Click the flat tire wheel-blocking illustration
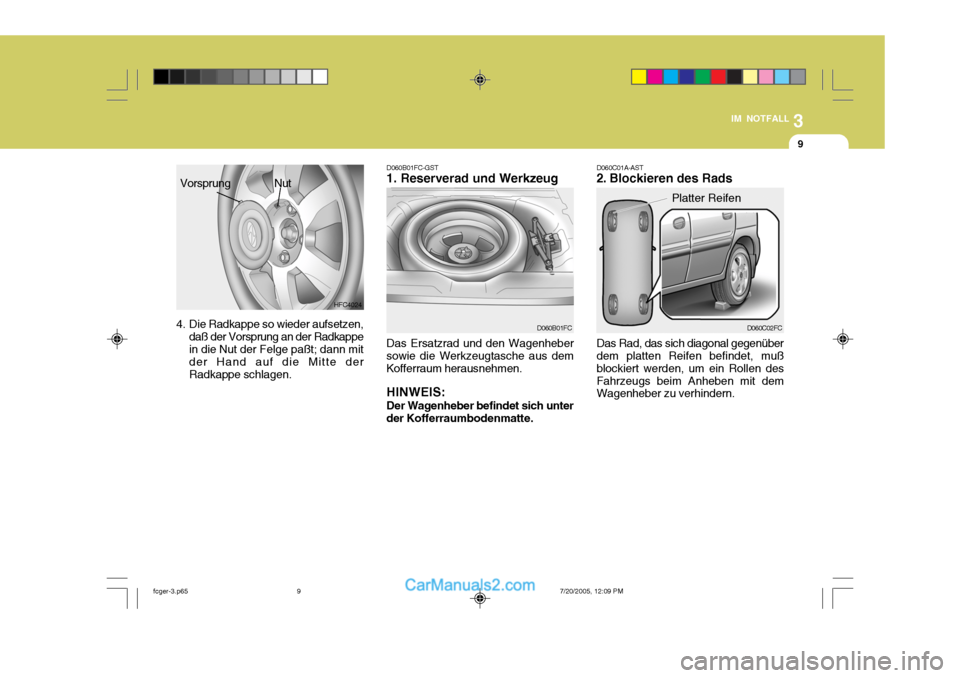Image resolution: width=960 pixels, height=678 pixels. tap(690, 260)
